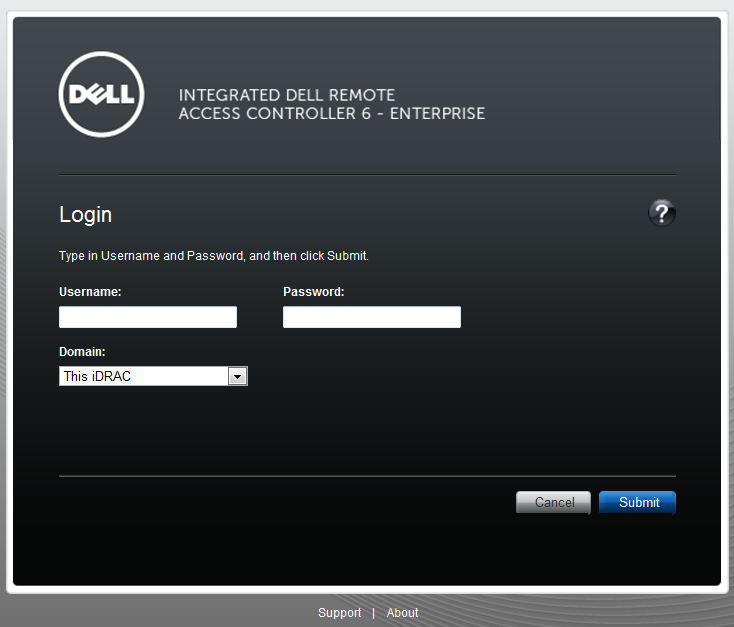734x627 pixels.
Task: Click the divider line below the Dell header
Action: click(367, 175)
